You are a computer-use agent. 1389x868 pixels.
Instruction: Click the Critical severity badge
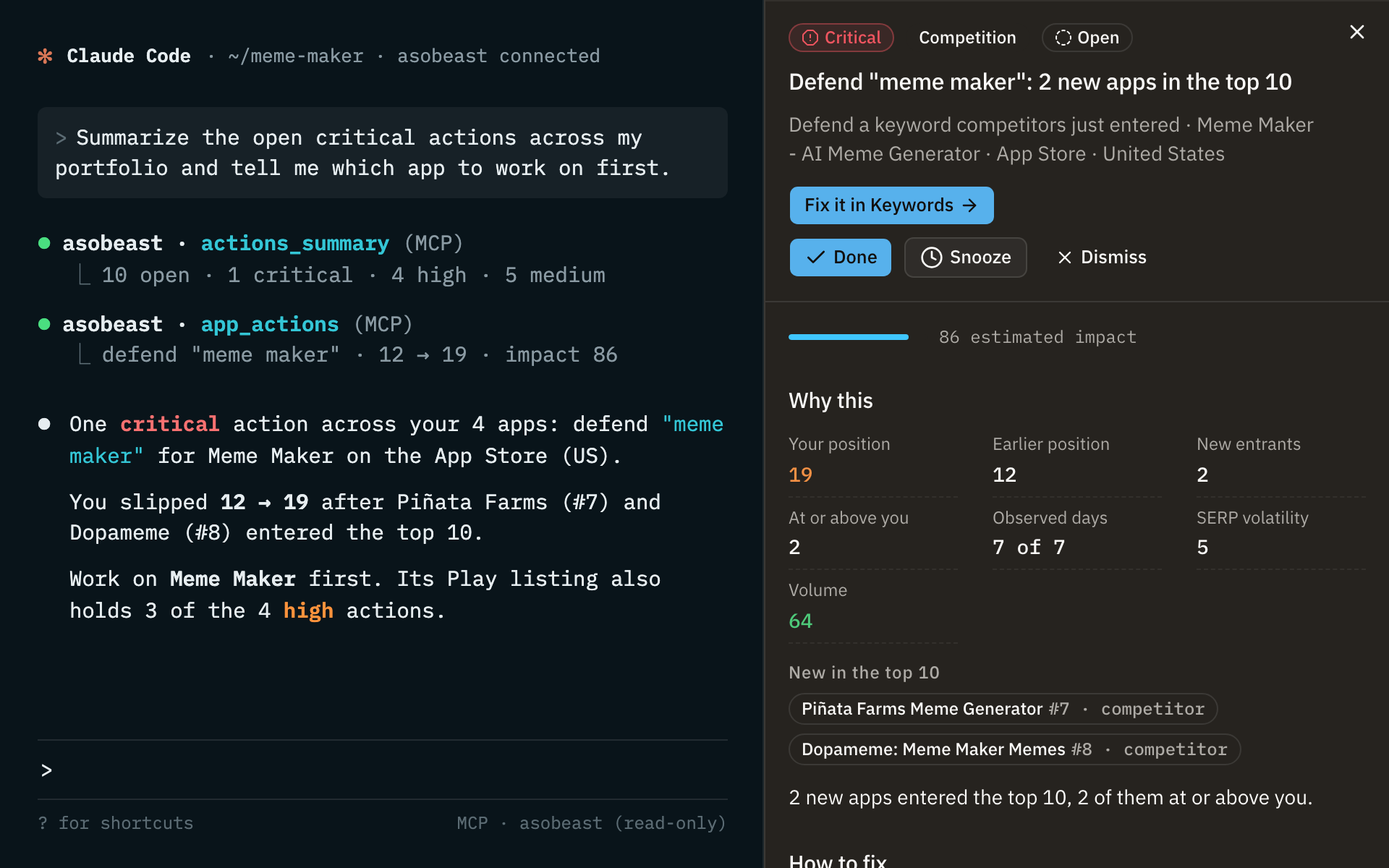[841, 38]
